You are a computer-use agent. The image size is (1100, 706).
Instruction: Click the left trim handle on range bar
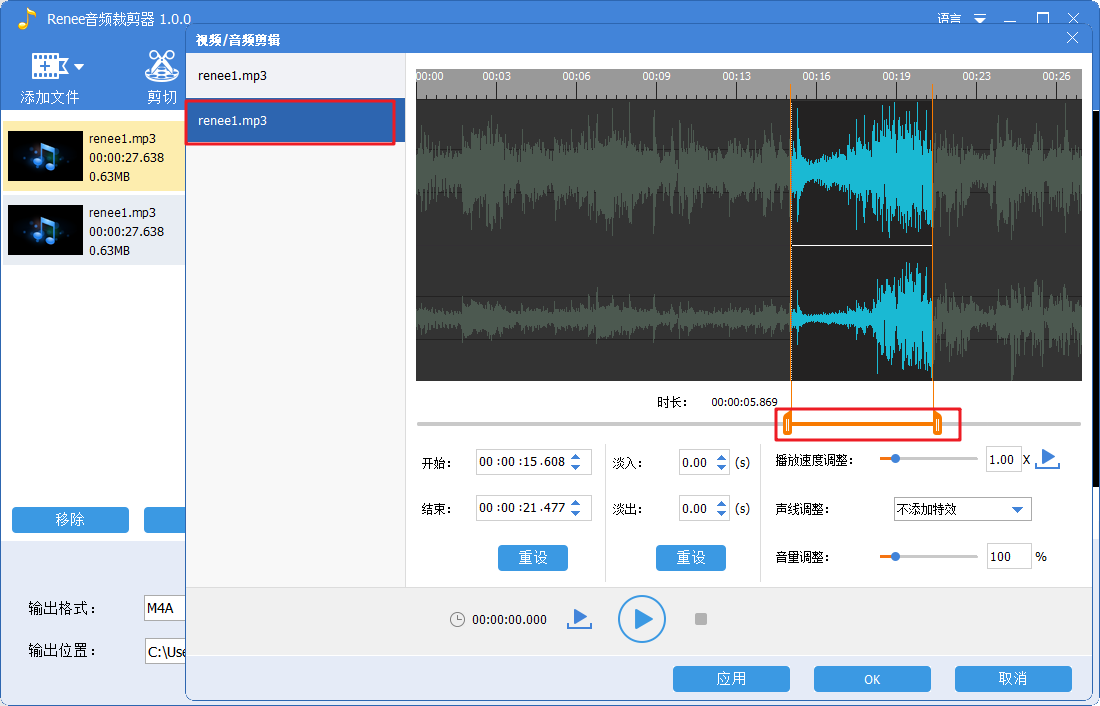[x=787, y=424]
